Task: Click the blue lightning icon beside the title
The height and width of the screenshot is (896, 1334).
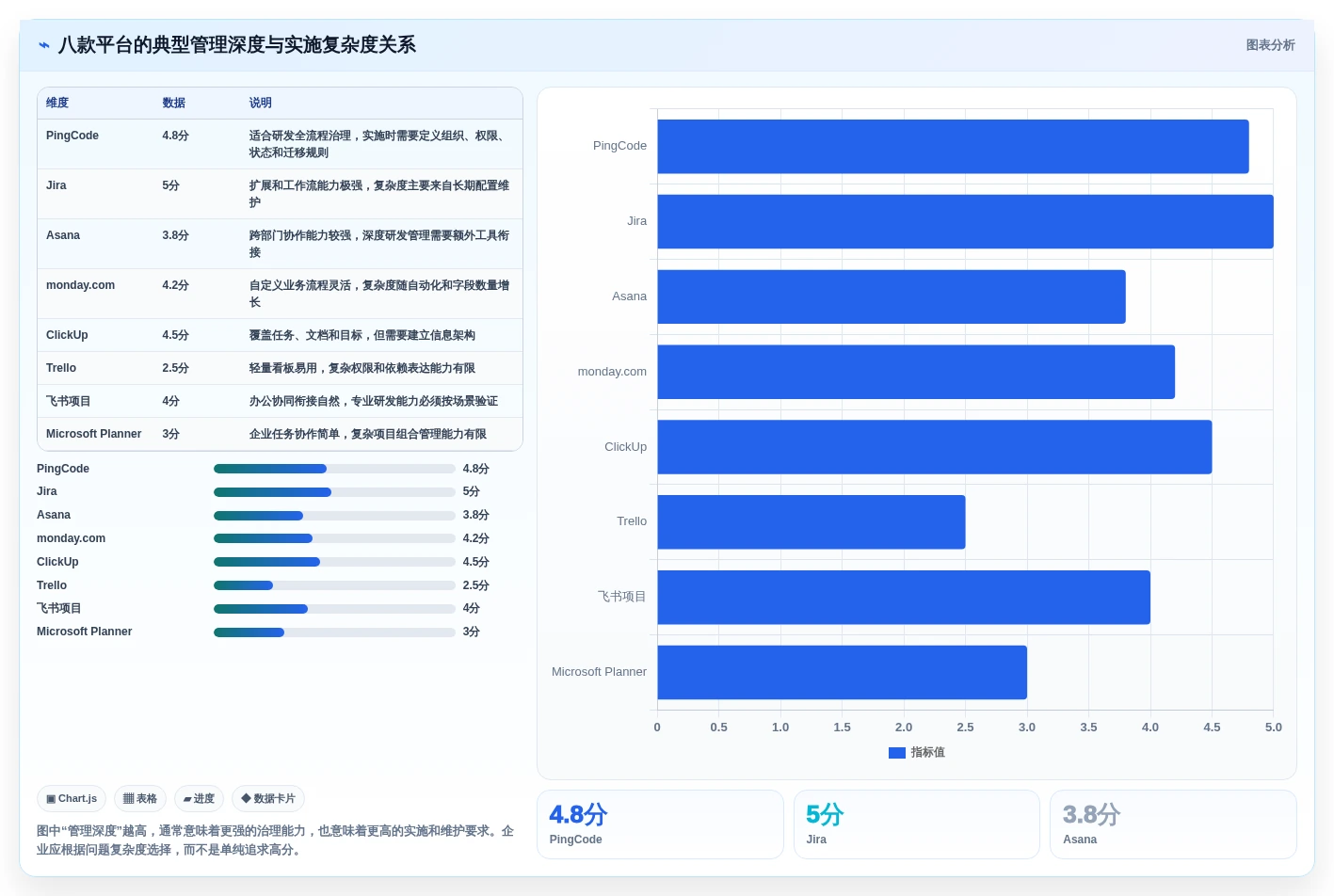Action: 44,45
